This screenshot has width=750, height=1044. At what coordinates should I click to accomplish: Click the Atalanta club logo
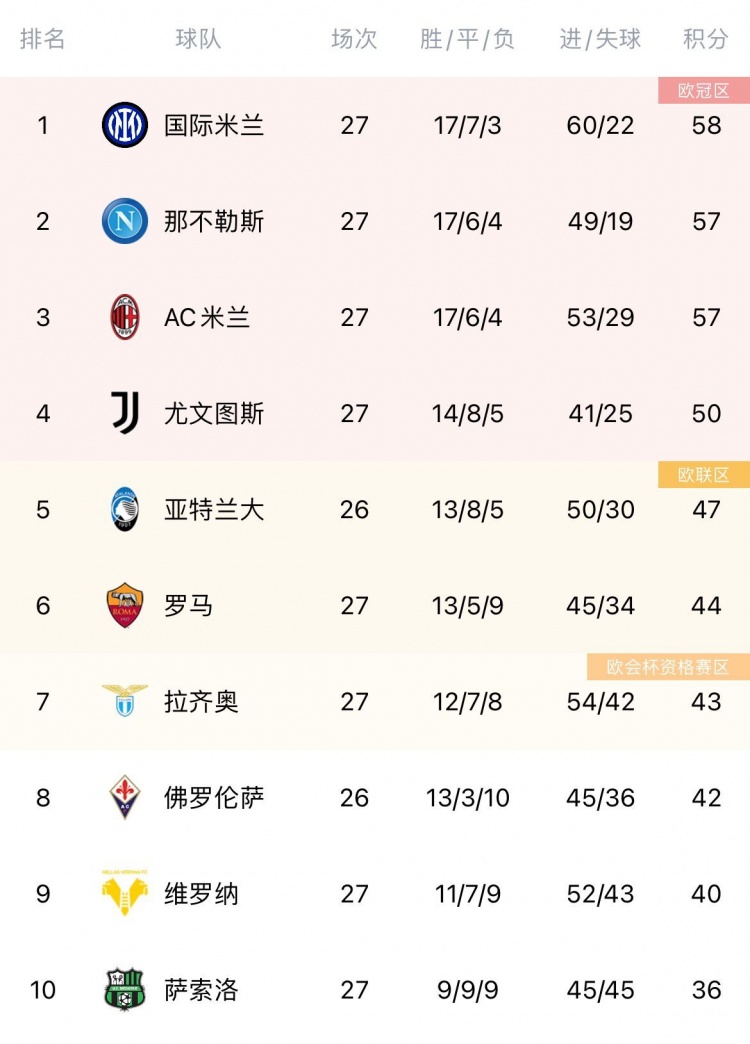(125, 509)
